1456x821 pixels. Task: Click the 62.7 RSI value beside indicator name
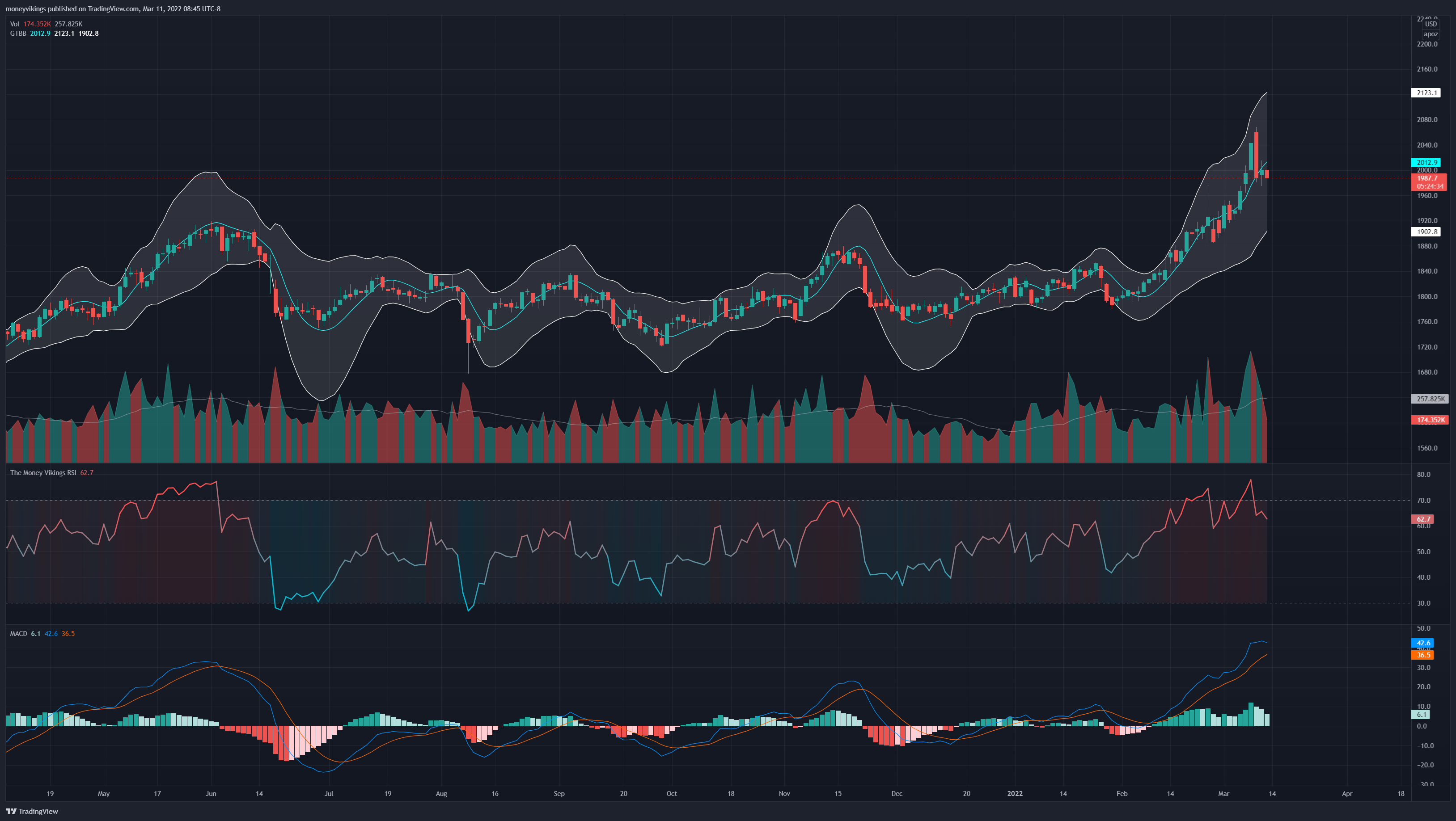86,472
